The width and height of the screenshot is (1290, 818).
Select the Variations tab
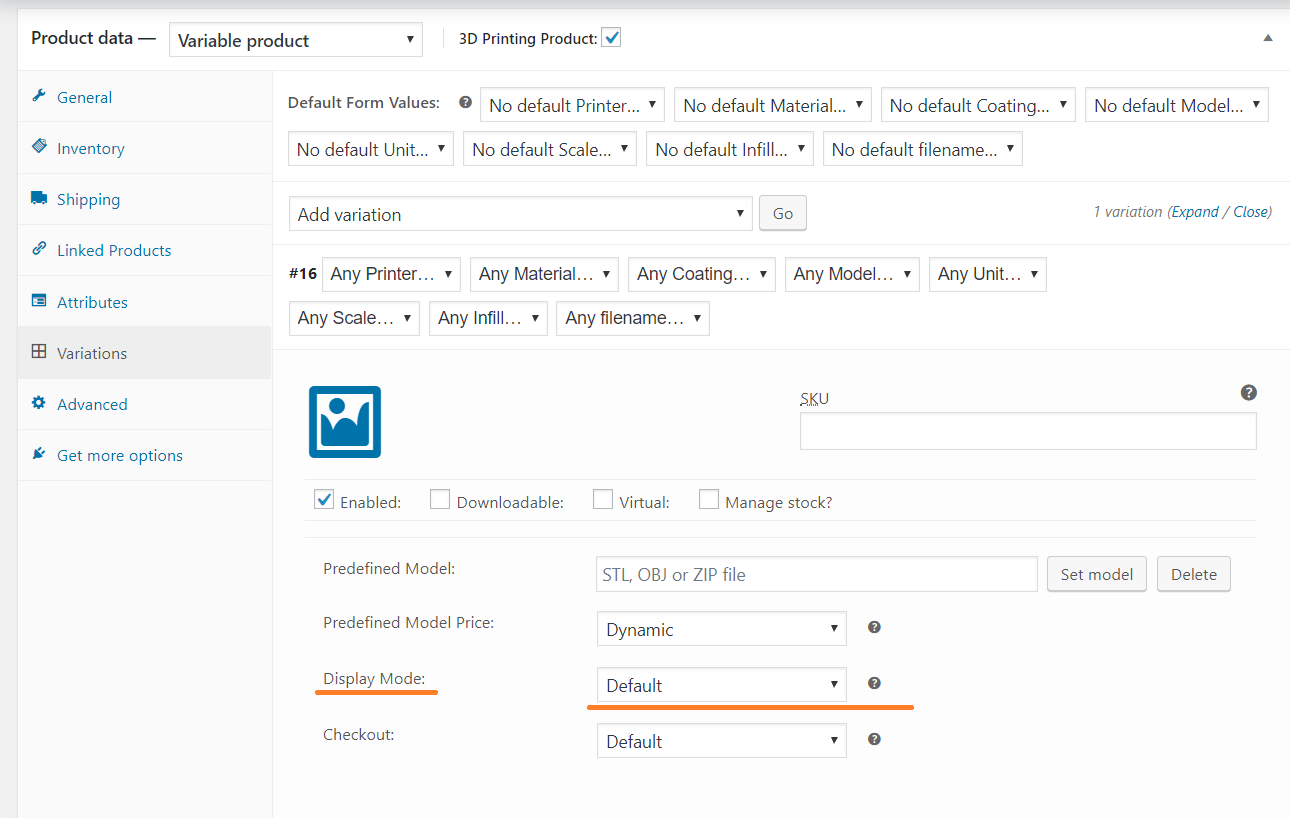pos(145,353)
